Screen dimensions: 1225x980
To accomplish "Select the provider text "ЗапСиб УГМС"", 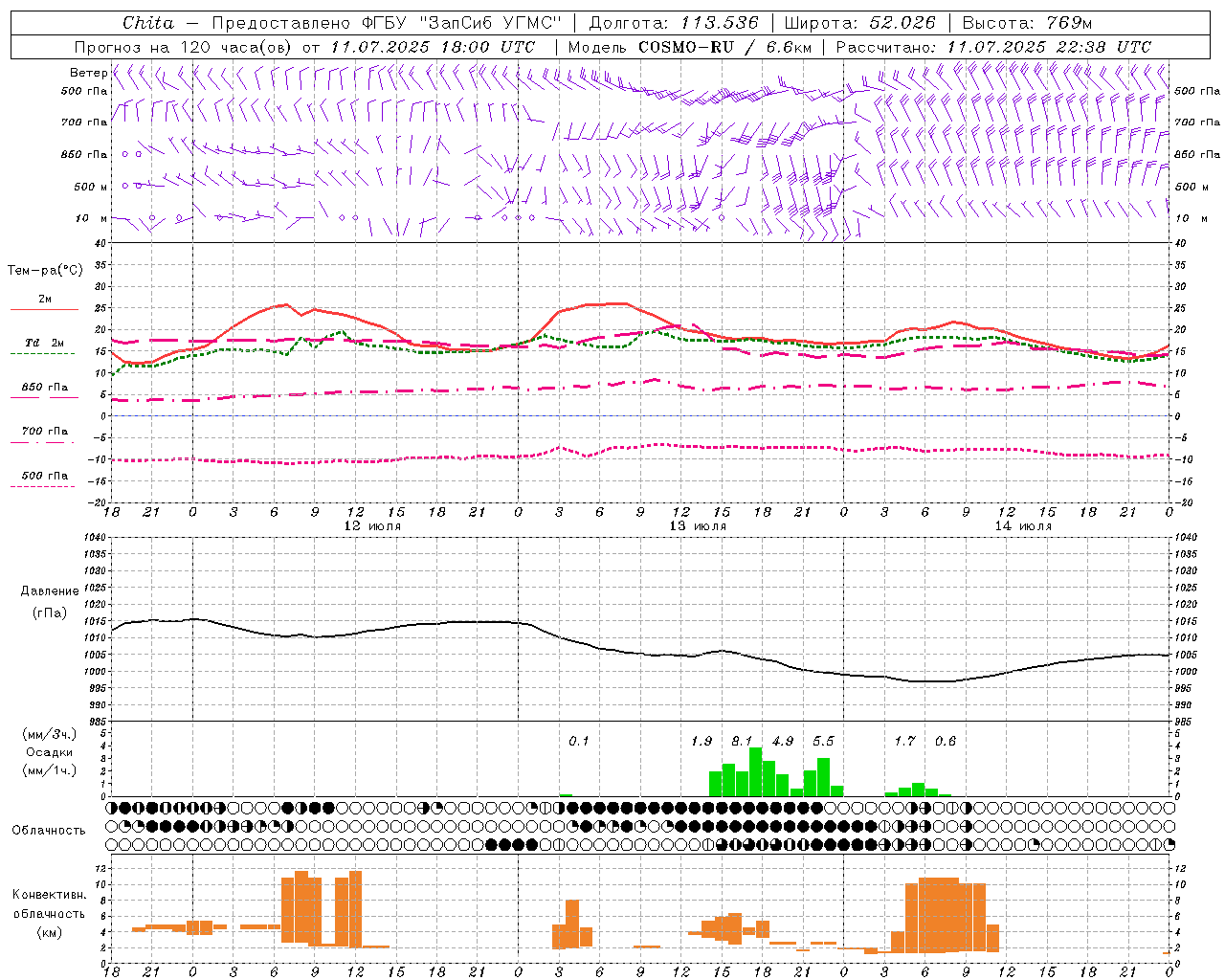I will (x=491, y=23).
